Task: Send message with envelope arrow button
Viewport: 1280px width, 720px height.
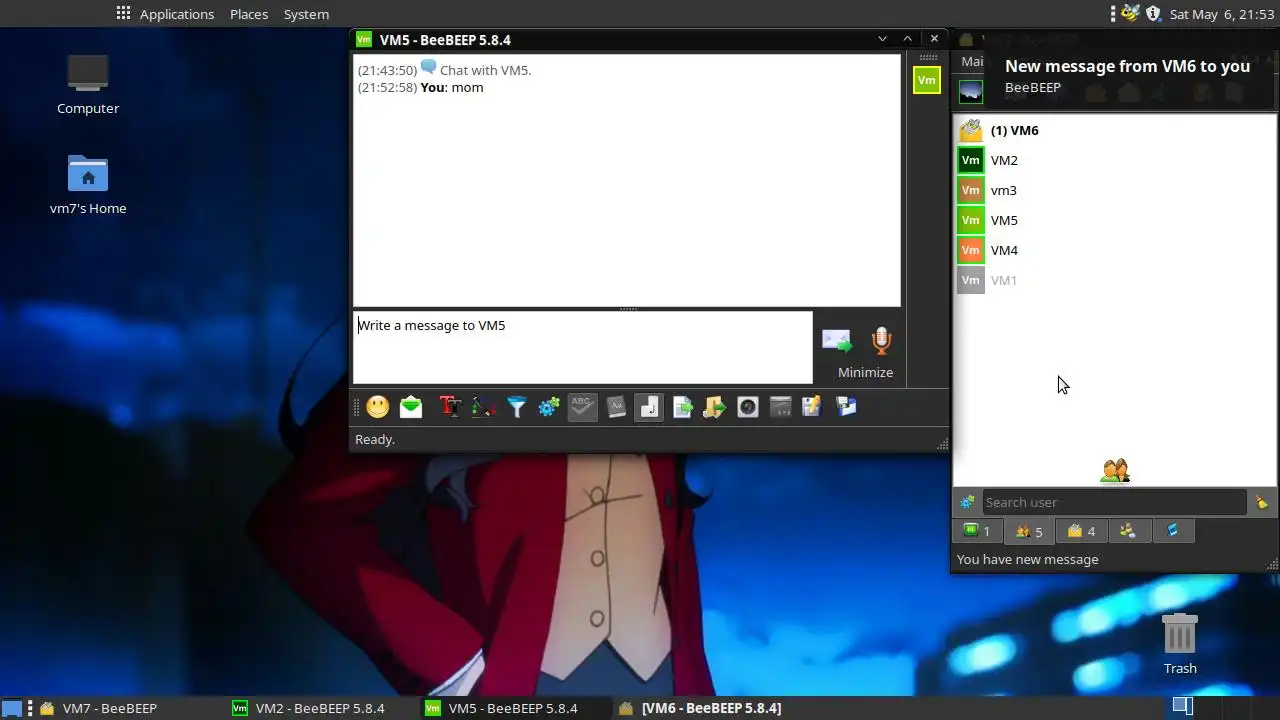Action: [x=837, y=341]
